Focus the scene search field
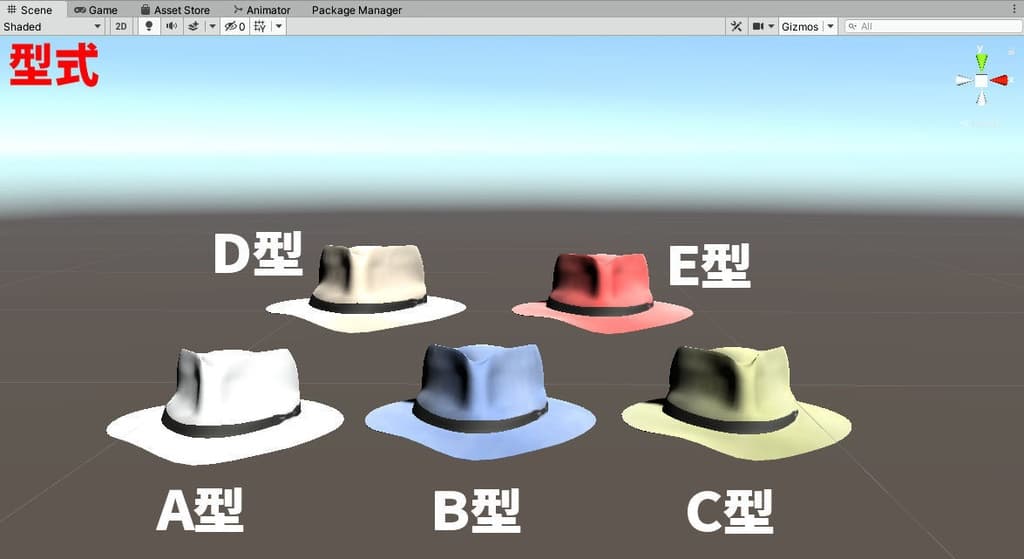Image resolution: width=1024 pixels, height=559 pixels. pos(933,26)
